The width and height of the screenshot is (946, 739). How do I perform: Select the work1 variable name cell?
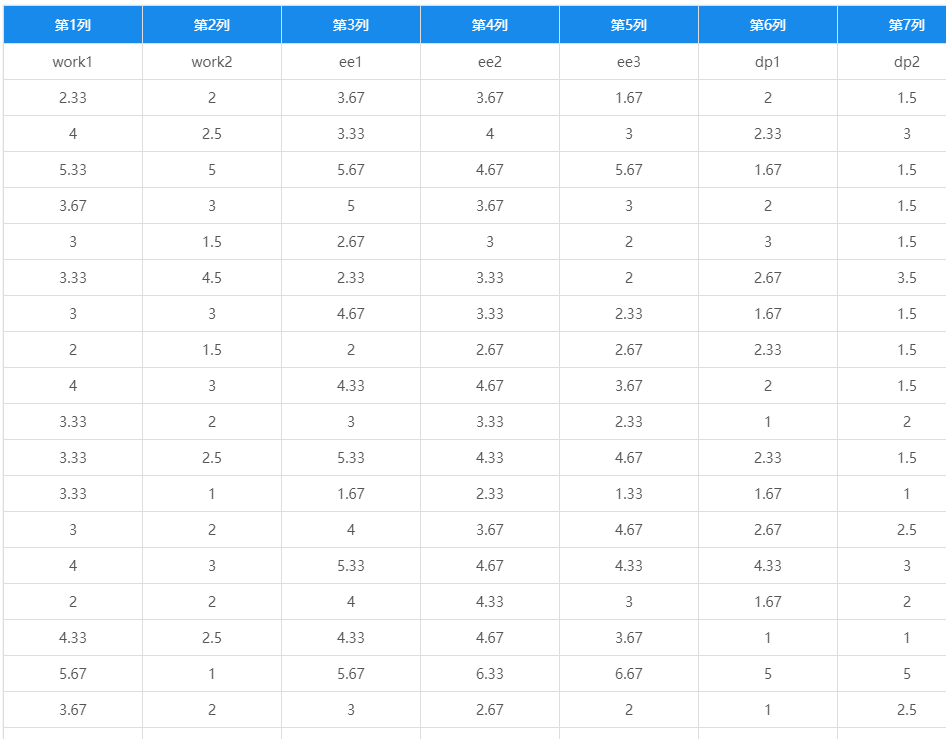(73, 62)
